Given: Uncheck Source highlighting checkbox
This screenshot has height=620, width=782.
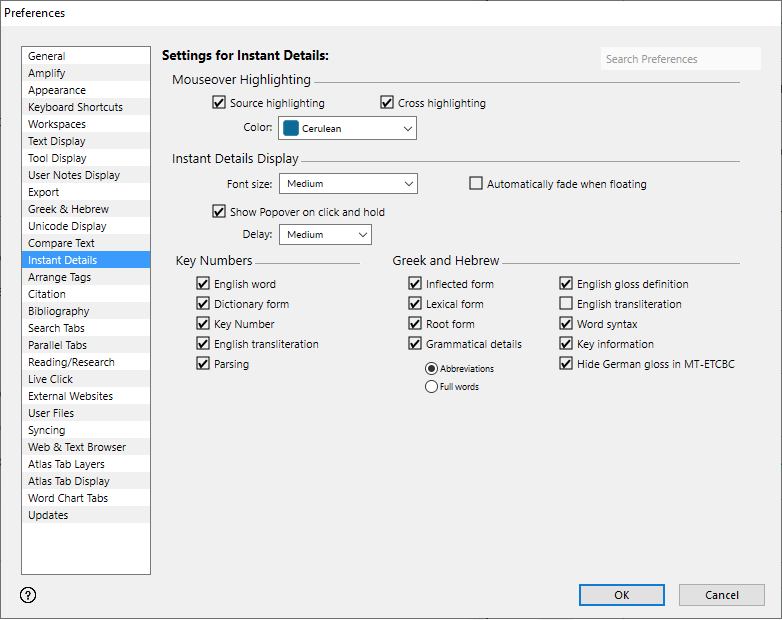Looking at the screenshot, I should [x=219, y=103].
